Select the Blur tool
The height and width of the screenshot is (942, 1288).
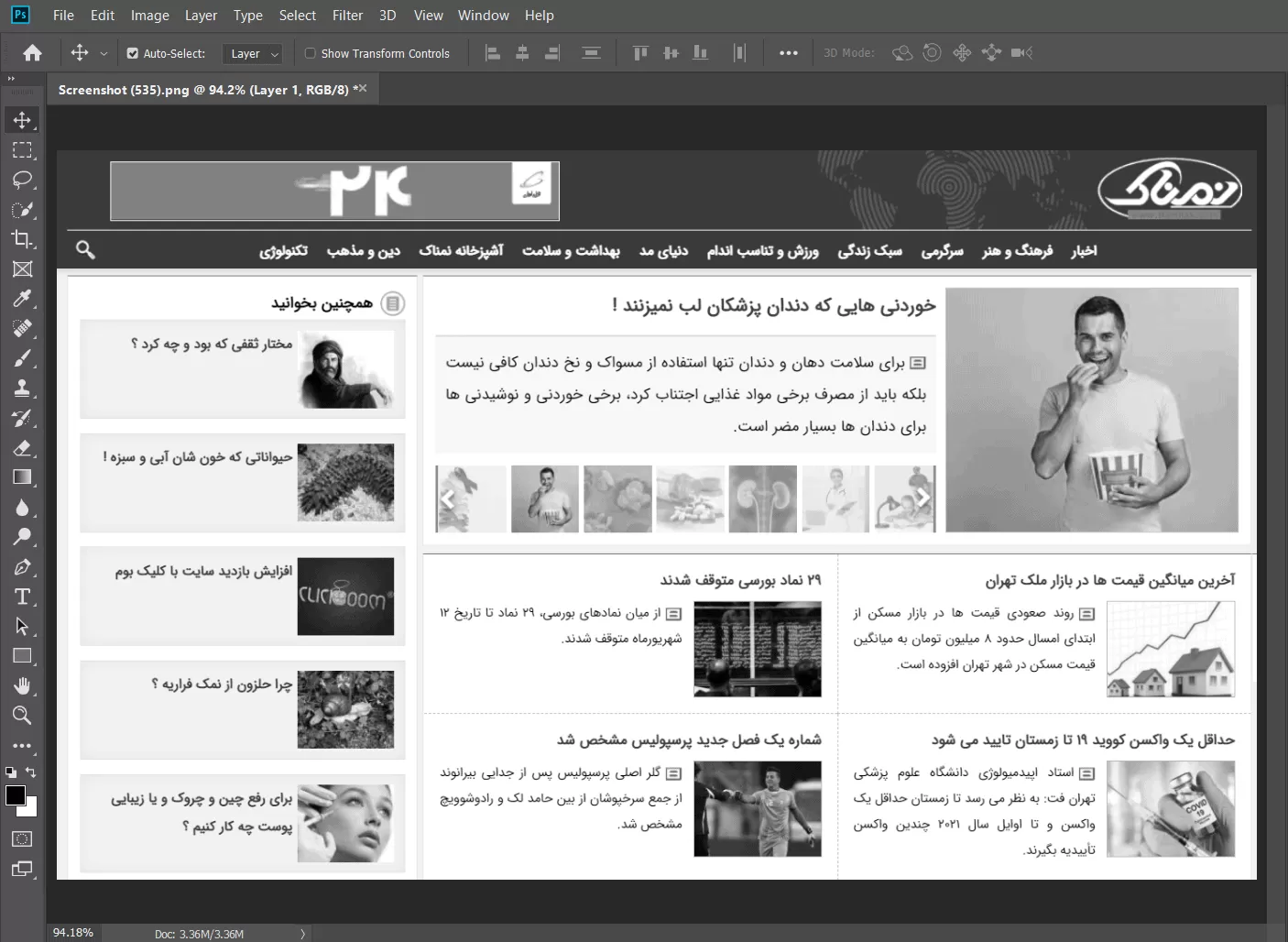coord(22,507)
